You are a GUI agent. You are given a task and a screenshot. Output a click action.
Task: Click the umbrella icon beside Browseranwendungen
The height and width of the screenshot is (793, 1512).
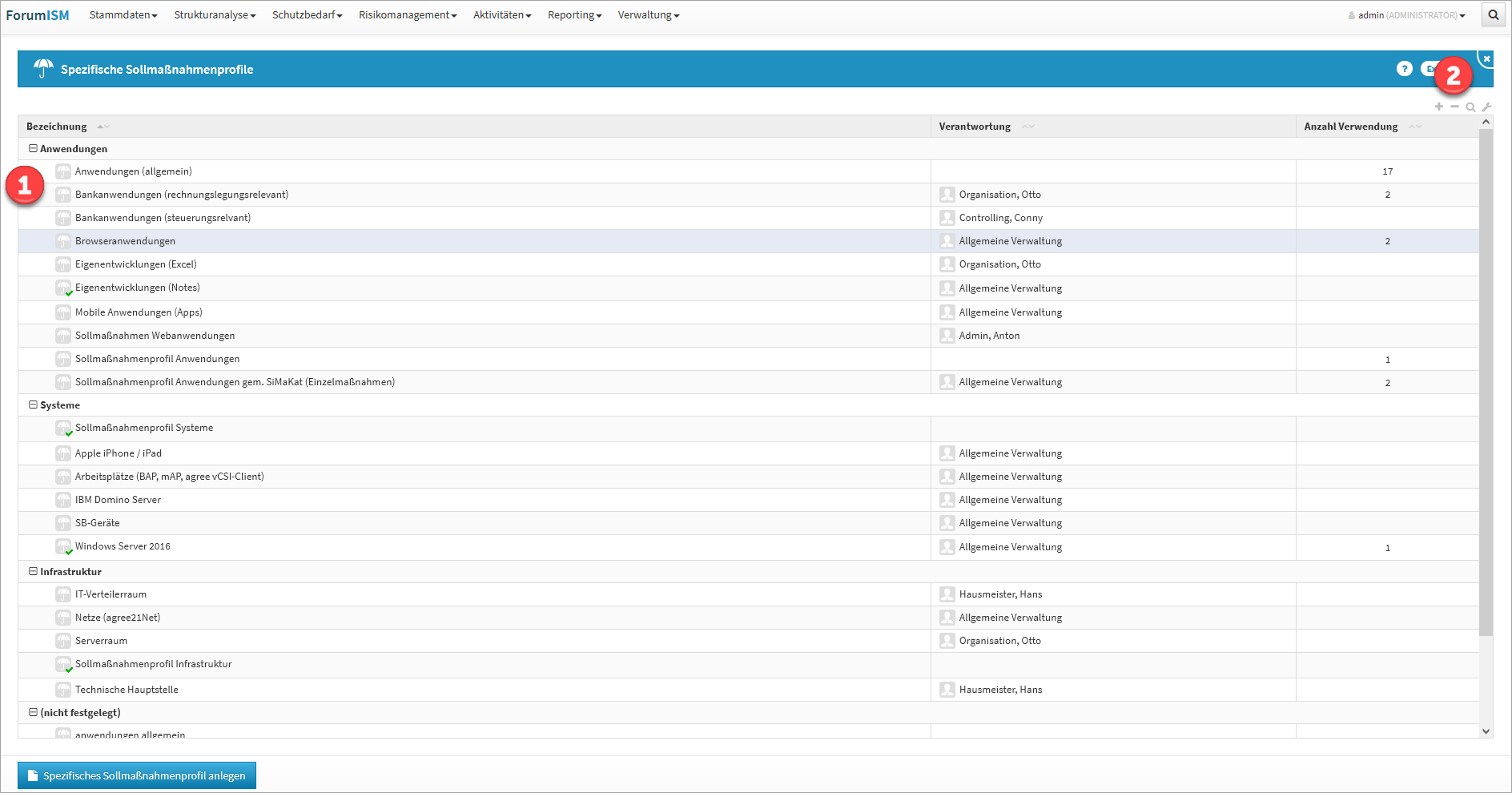pos(63,241)
